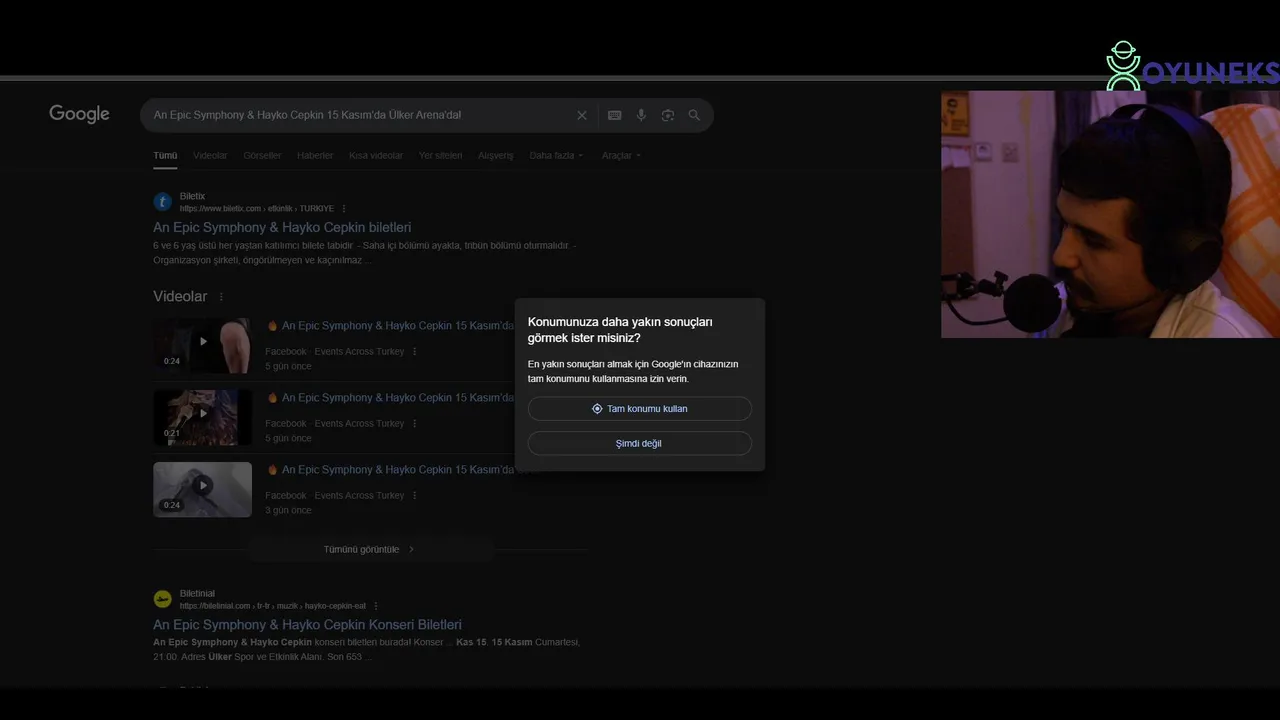Open the Biletix site favicon

tap(162, 202)
